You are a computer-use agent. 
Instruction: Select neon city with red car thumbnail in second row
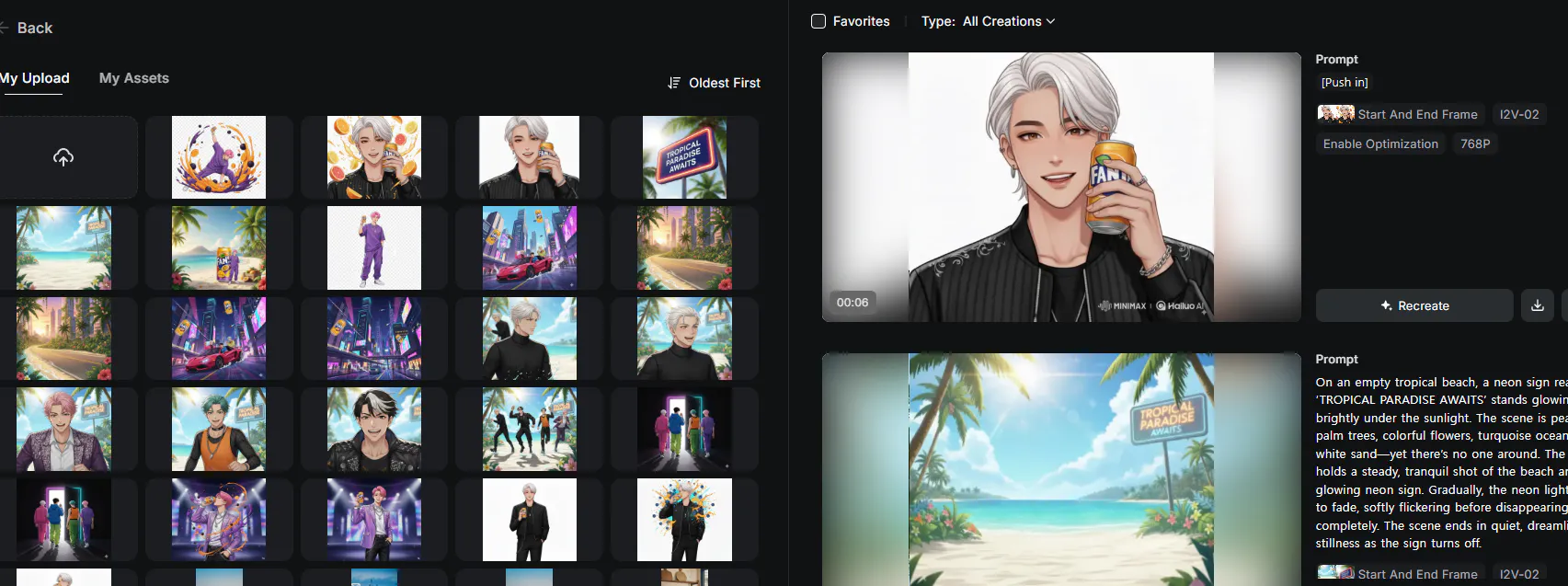pos(530,247)
